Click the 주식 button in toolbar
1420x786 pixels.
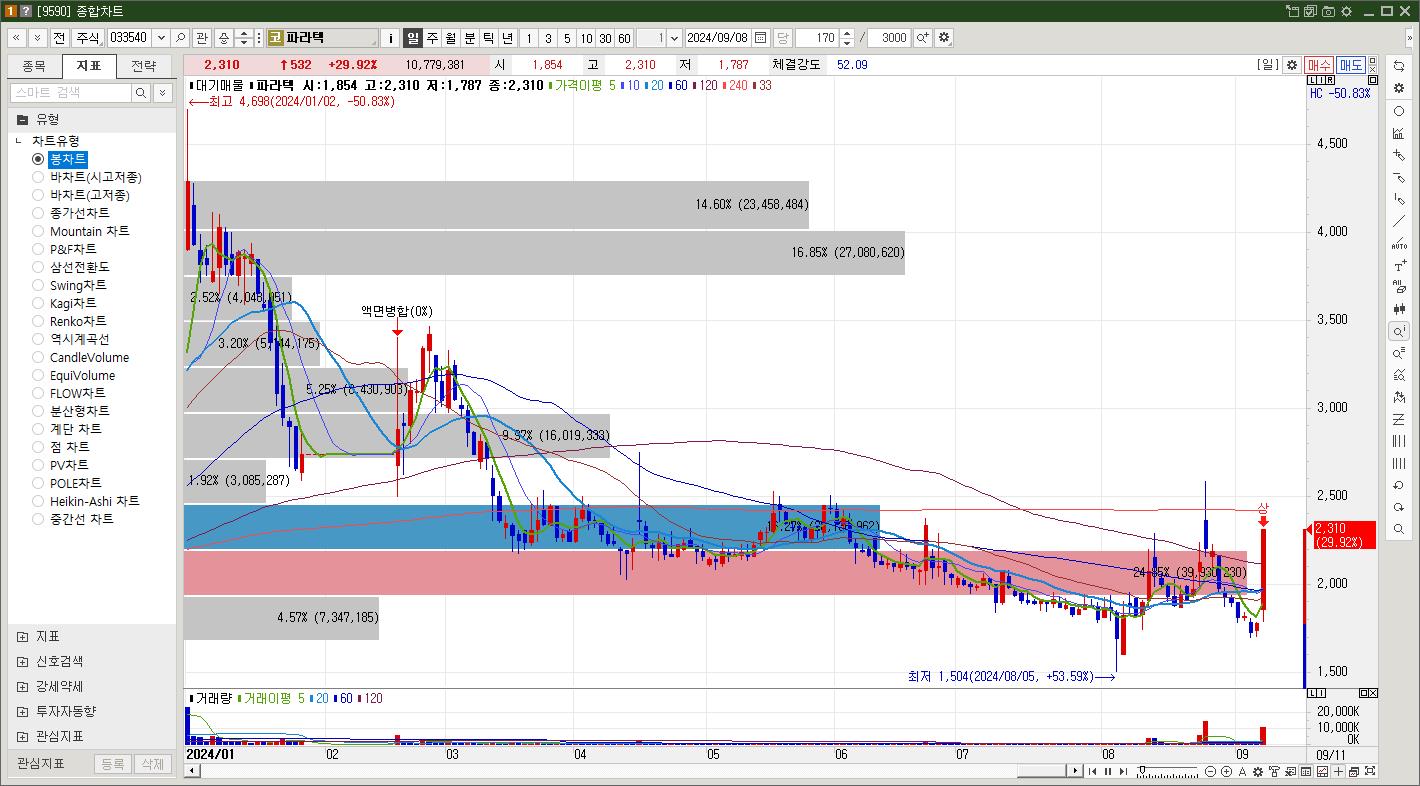click(88, 38)
